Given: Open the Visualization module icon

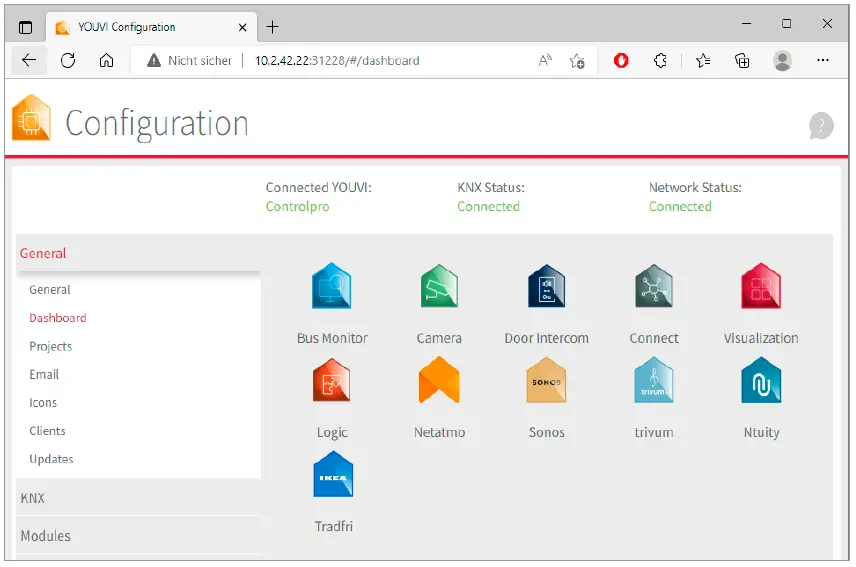Looking at the screenshot, I should click(761, 285).
